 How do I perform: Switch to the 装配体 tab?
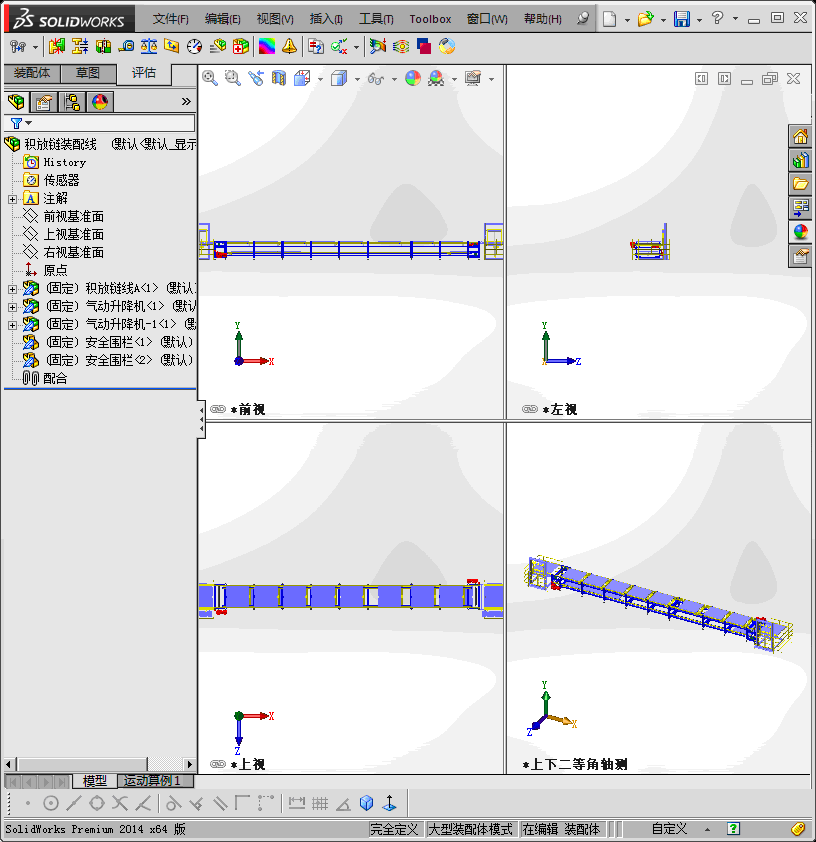click(32, 73)
